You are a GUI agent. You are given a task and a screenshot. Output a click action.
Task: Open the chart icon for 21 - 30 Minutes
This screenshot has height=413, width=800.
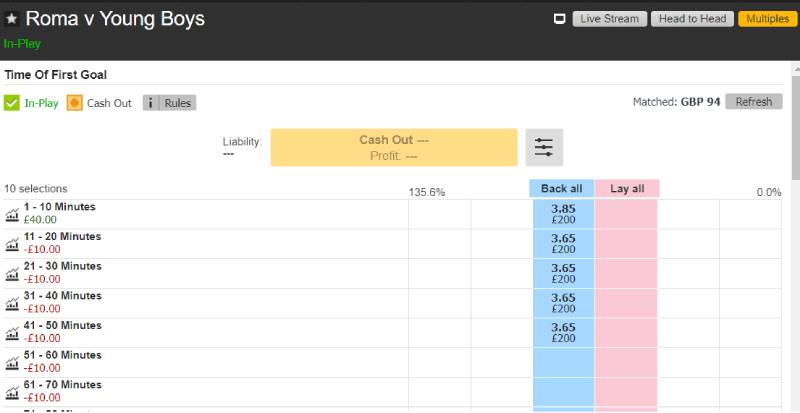[x=12, y=274]
